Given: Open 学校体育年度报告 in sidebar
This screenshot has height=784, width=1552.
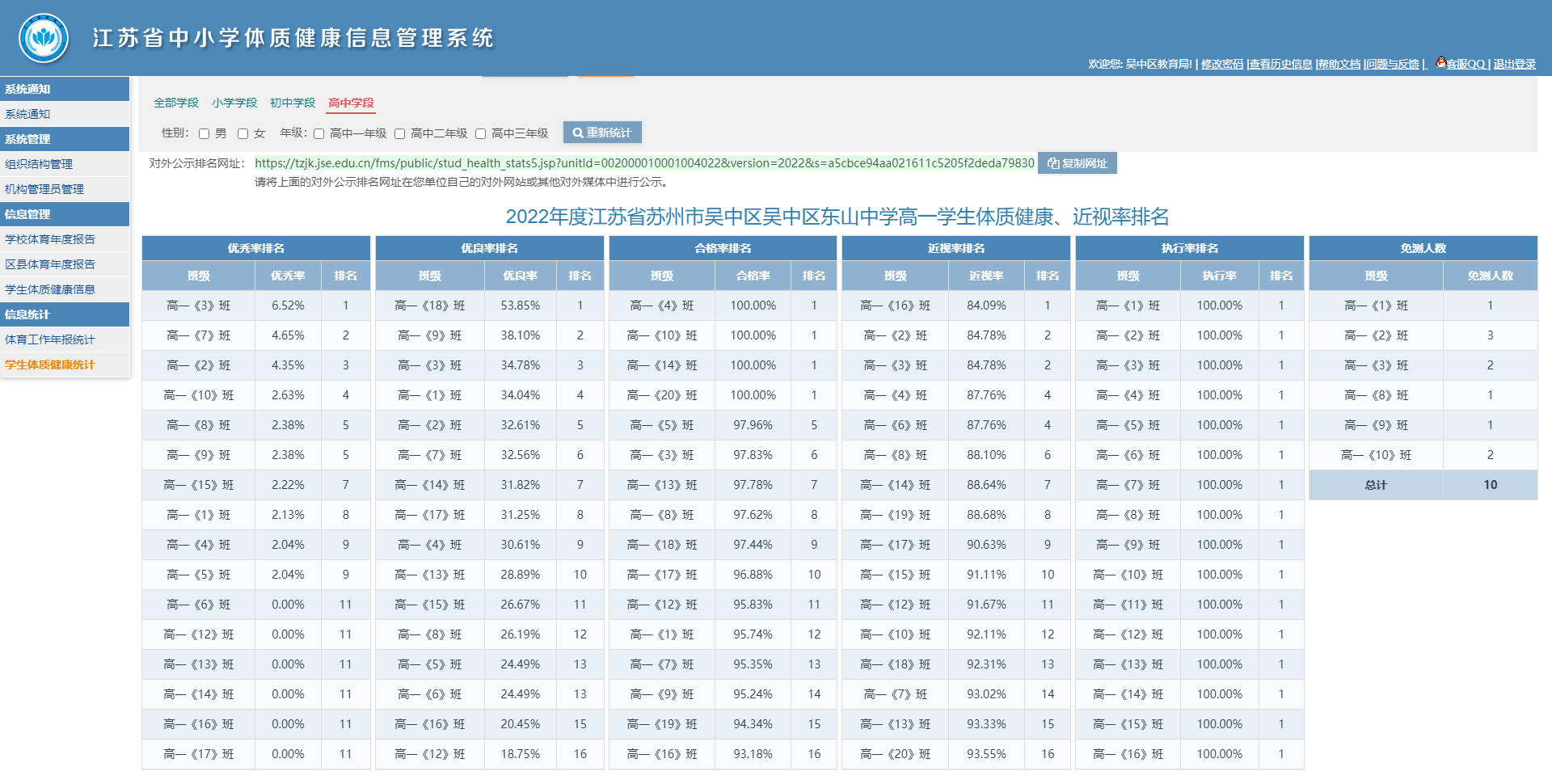Looking at the screenshot, I should point(65,239).
